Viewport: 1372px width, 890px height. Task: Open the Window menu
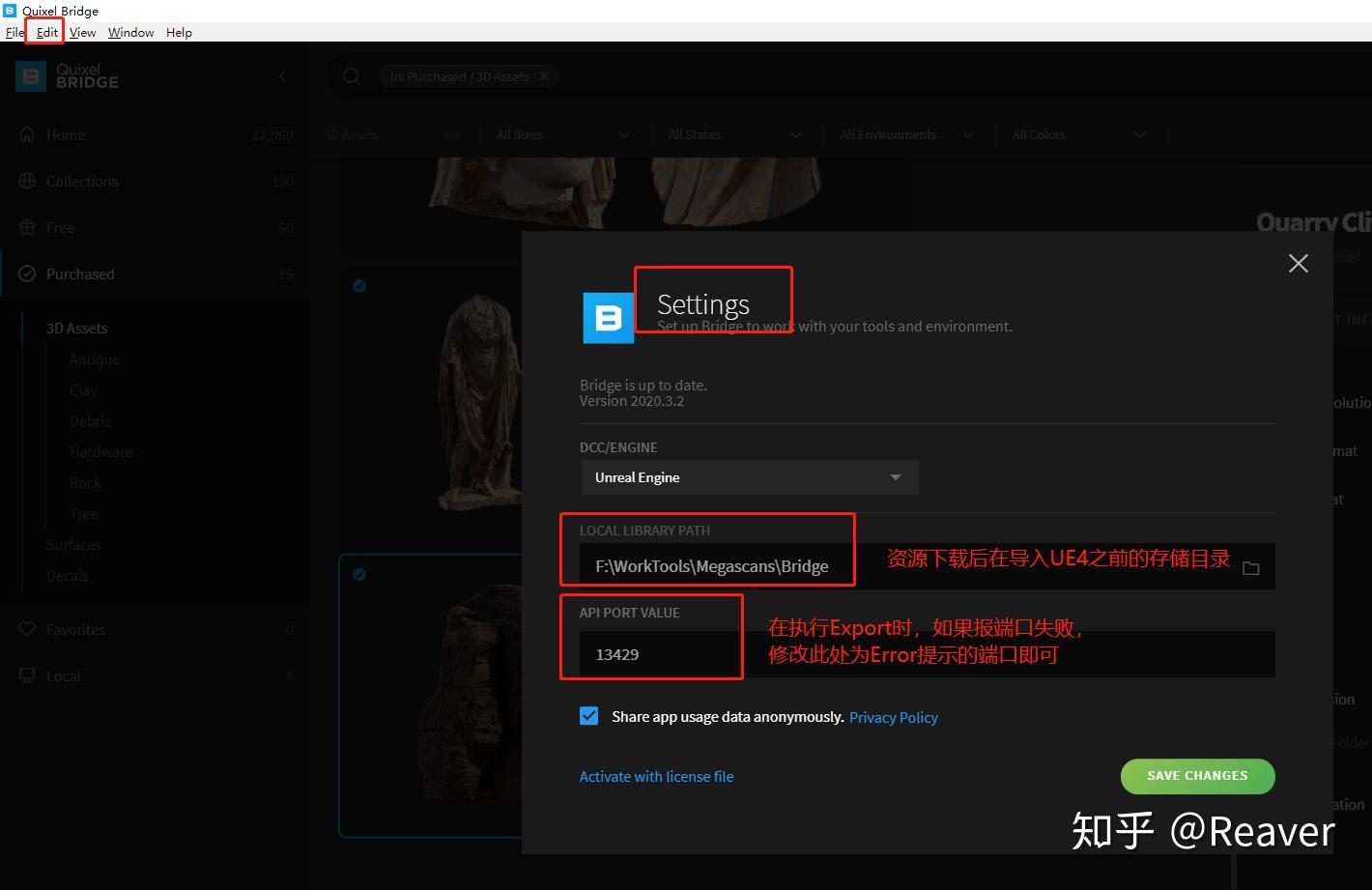pyautogui.click(x=130, y=32)
